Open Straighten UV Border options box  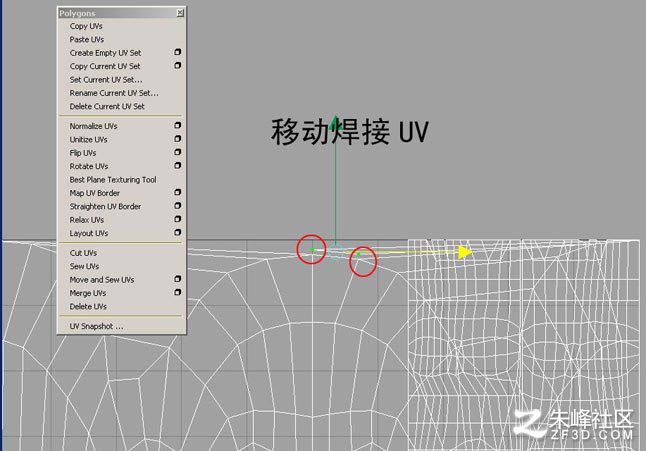click(178, 206)
